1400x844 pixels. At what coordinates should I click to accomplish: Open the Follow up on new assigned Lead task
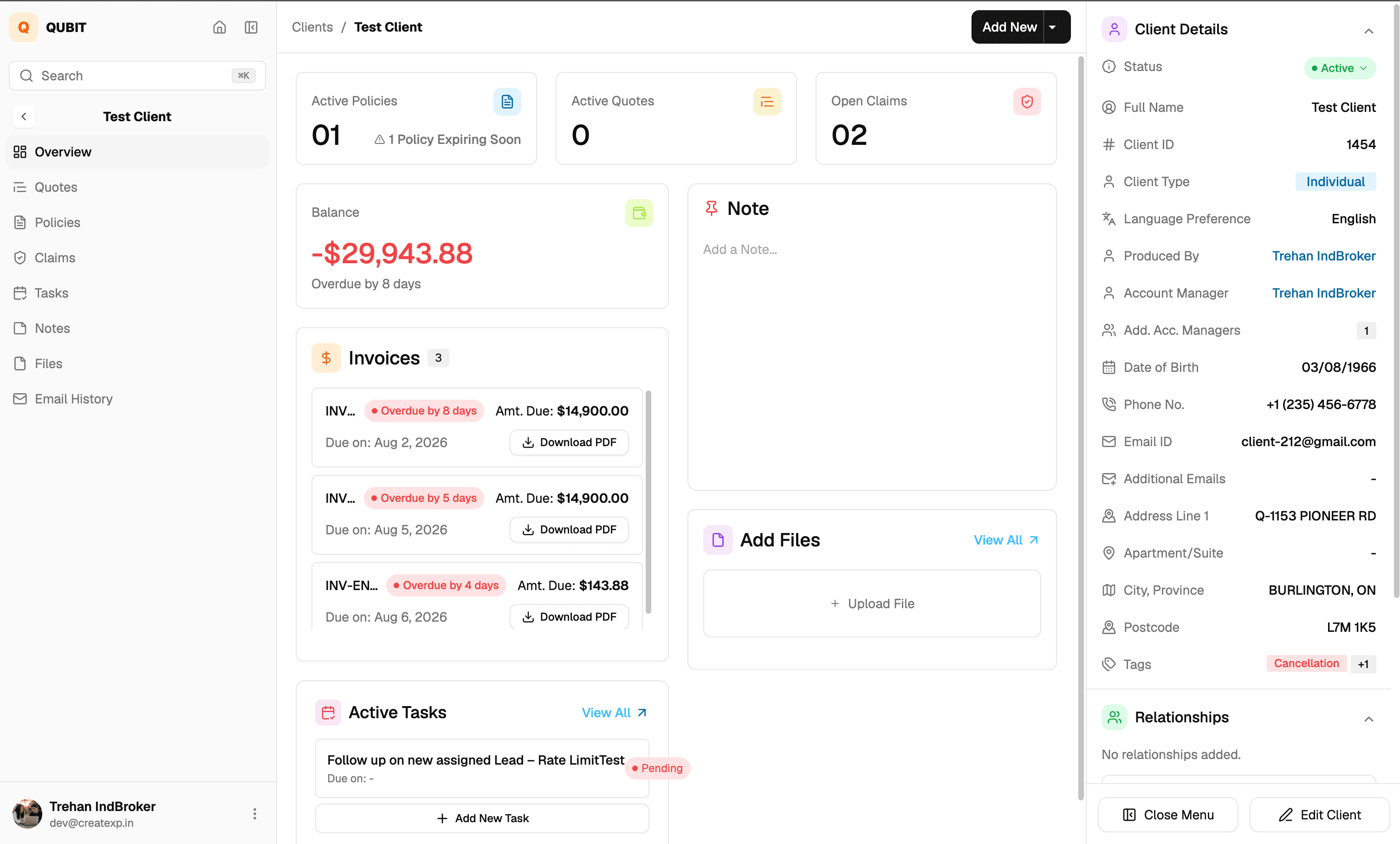pos(482,768)
